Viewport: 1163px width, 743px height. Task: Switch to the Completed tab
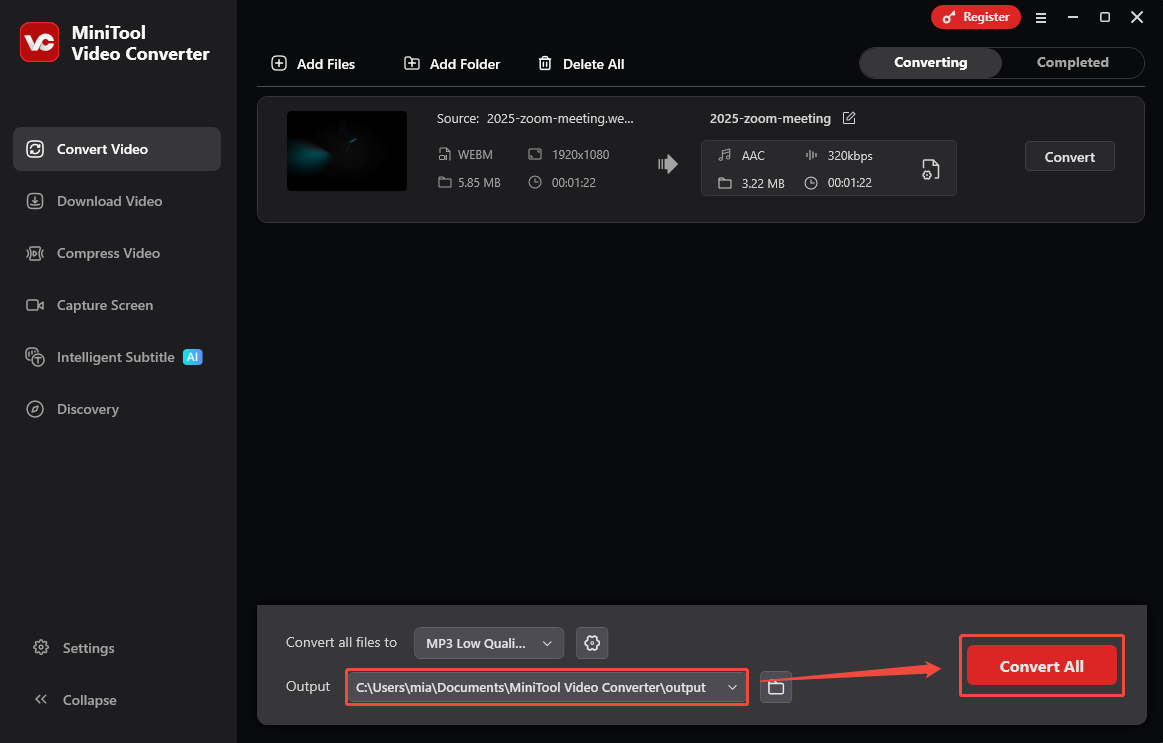tap(1072, 62)
